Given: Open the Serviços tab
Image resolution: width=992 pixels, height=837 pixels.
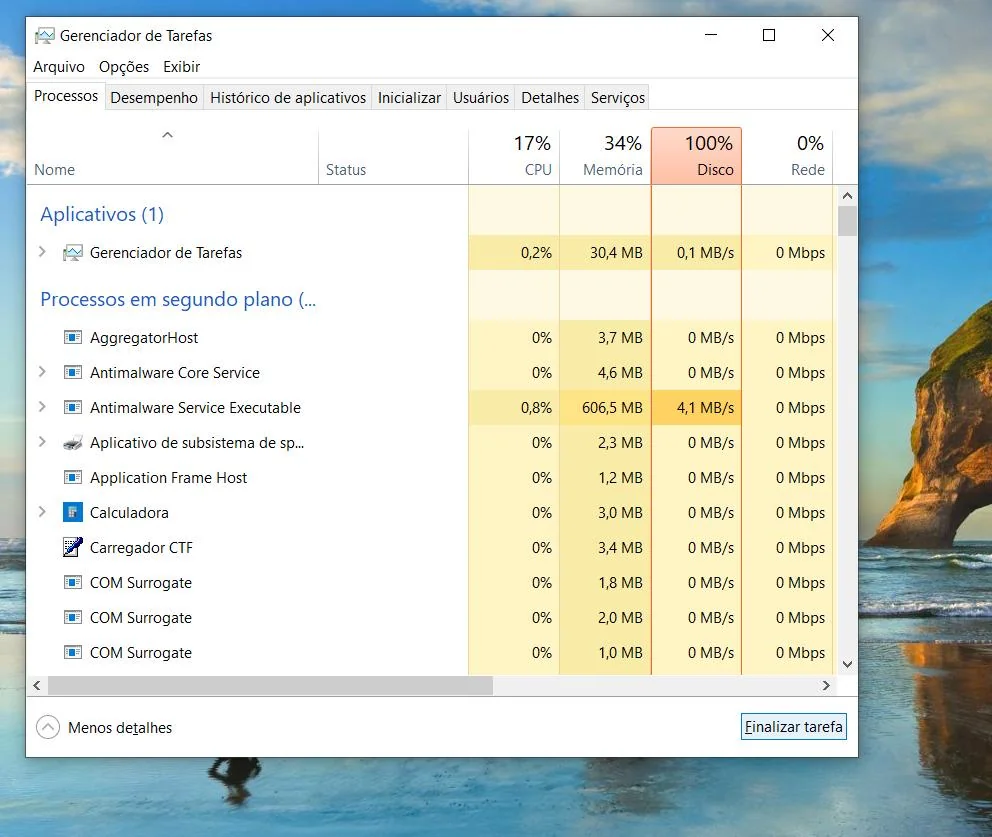Looking at the screenshot, I should [x=617, y=98].
